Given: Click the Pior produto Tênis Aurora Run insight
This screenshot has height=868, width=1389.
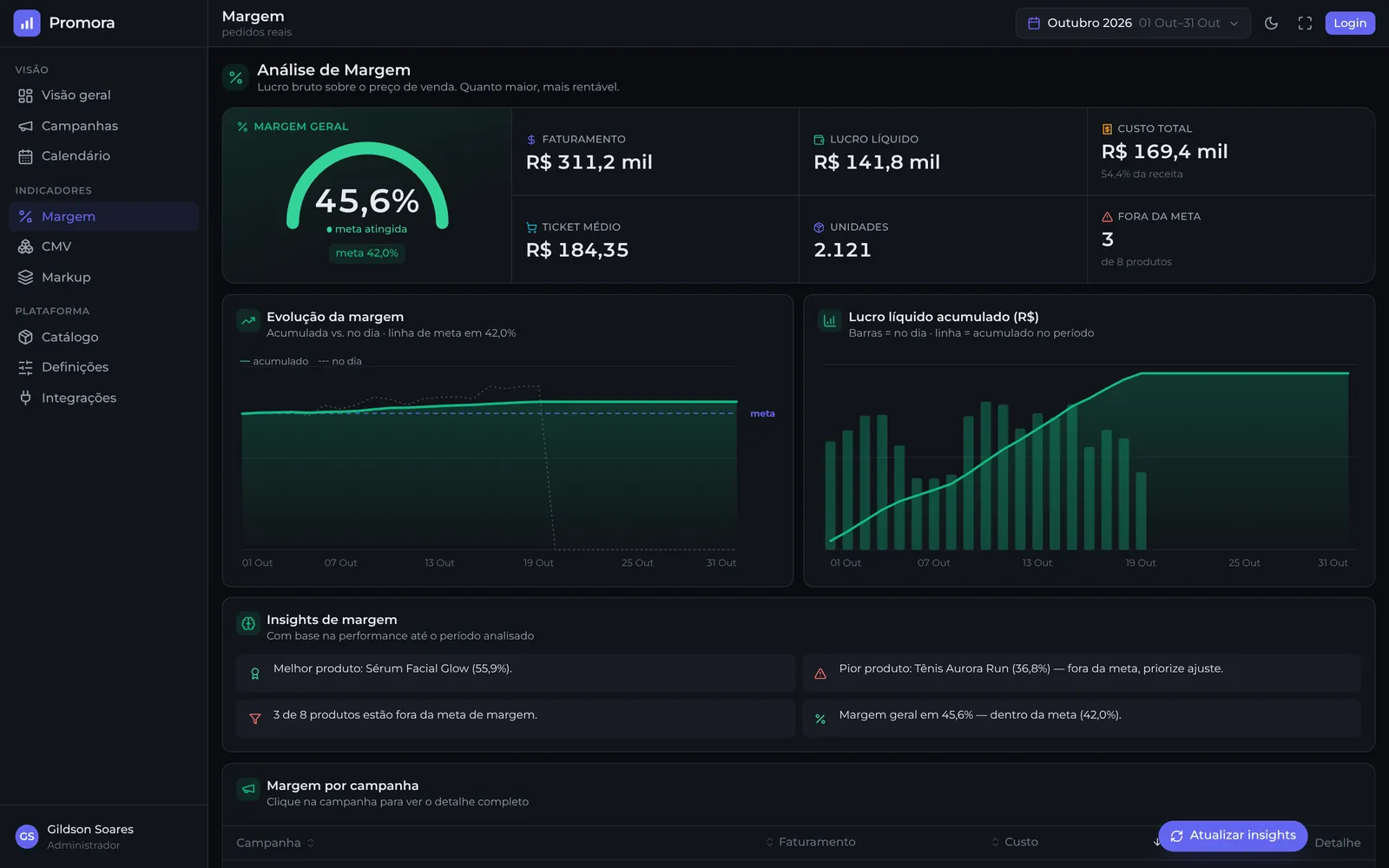Looking at the screenshot, I should coord(1082,674).
